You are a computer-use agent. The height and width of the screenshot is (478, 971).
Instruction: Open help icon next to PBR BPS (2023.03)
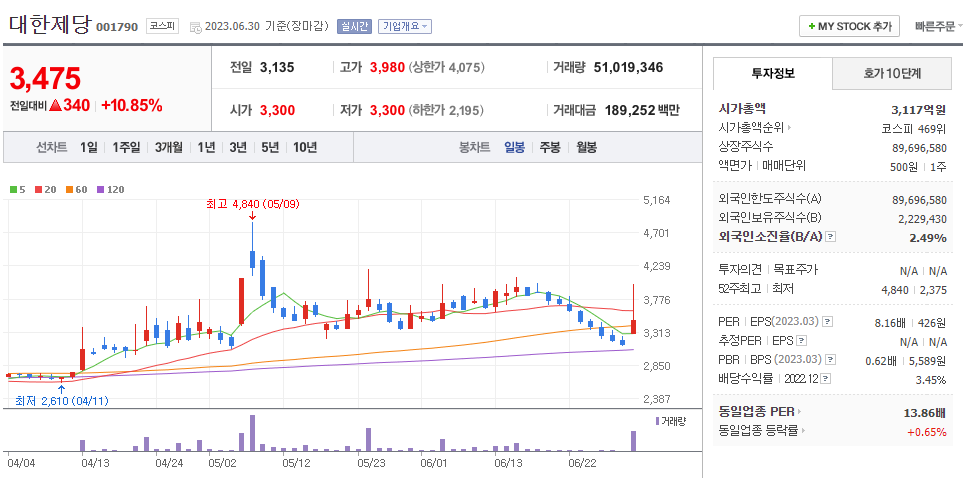point(830,360)
